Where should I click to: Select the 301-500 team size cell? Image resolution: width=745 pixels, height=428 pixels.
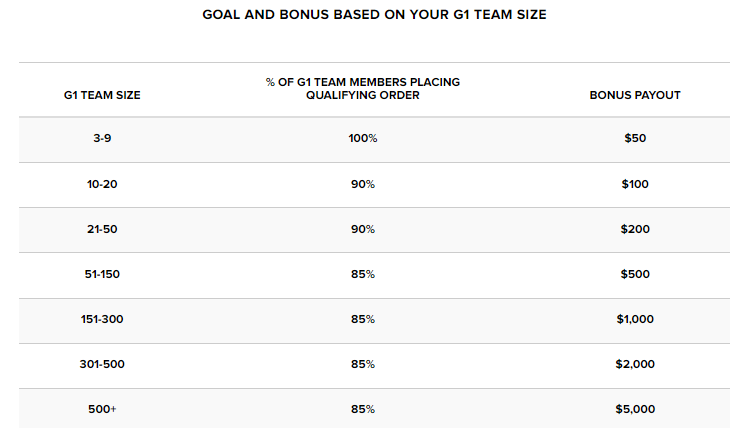tap(102, 364)
